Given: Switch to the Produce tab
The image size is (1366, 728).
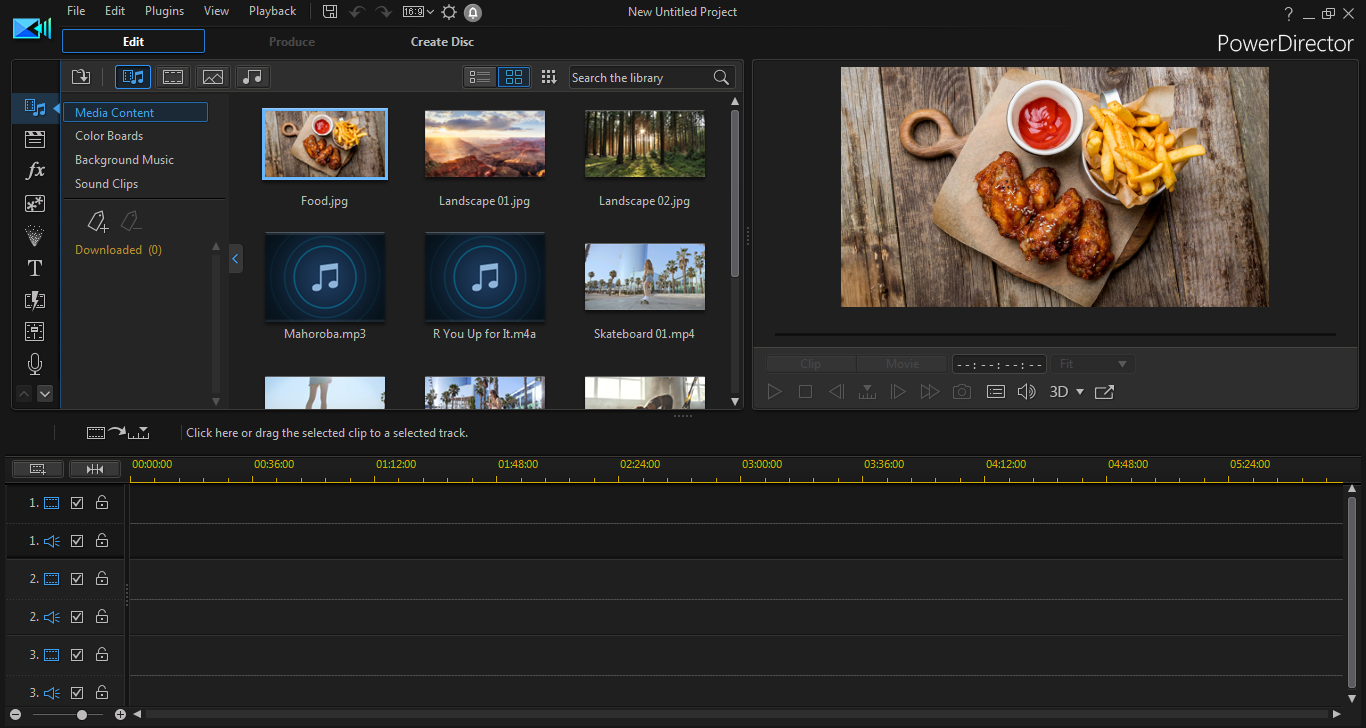Looking at the screenshot, I should (x=292, y=42).
